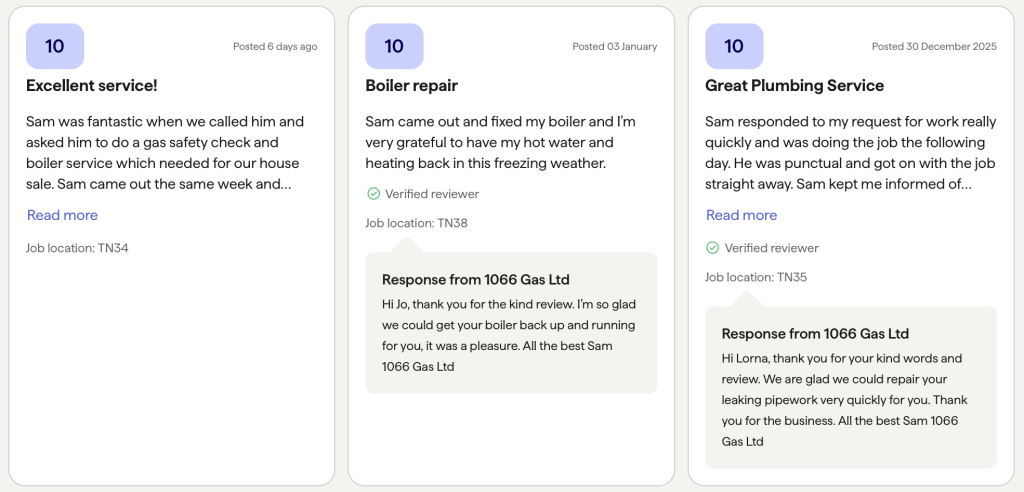Click the response to Lorna from 1066 Gas Ltd

851,387
